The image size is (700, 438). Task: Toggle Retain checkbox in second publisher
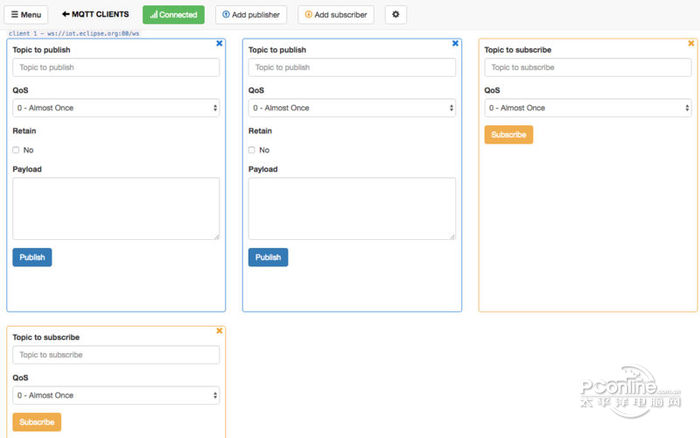(252, 150)
